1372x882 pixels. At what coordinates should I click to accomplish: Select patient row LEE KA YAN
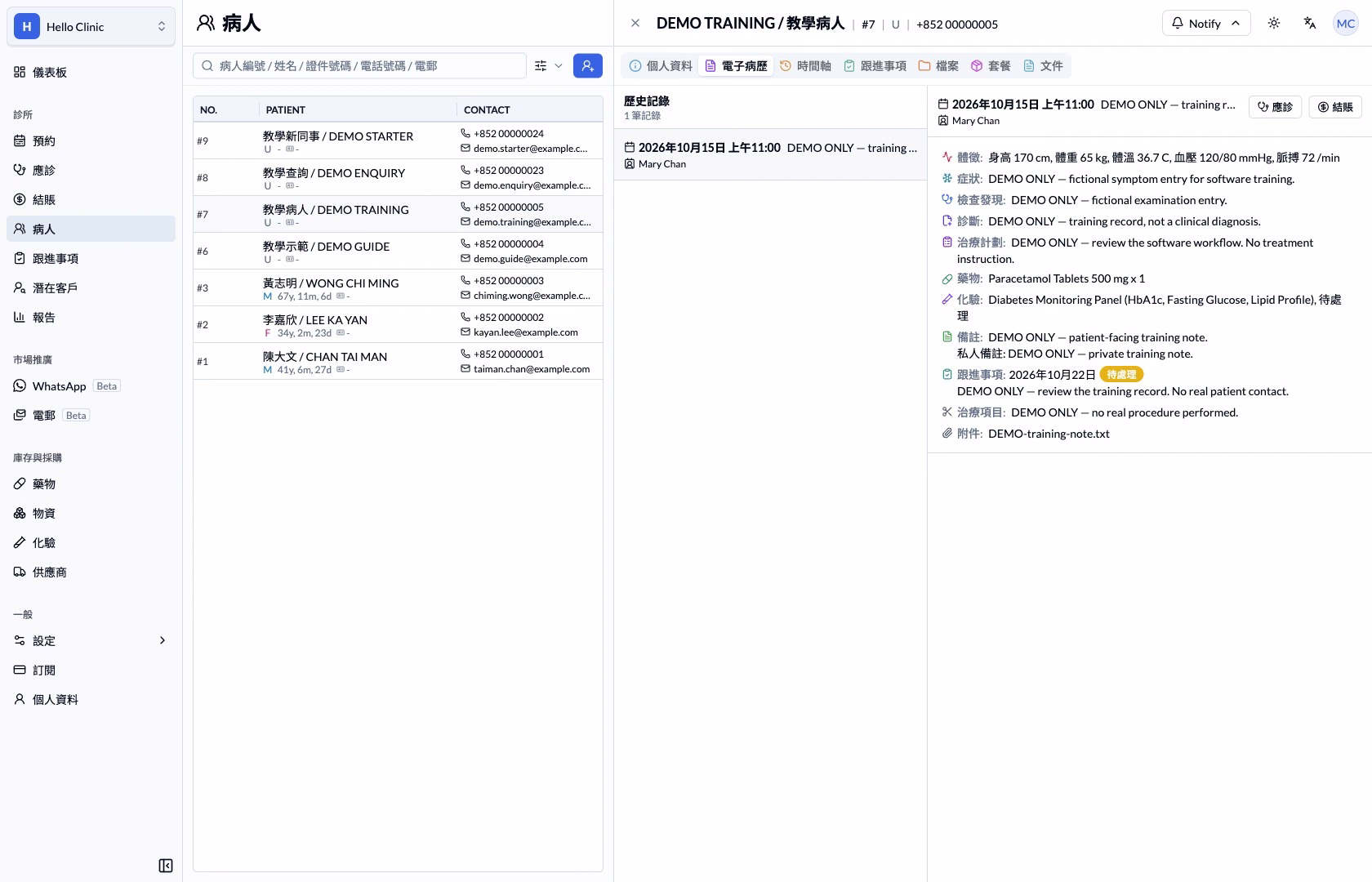click(x=398, y=324)
